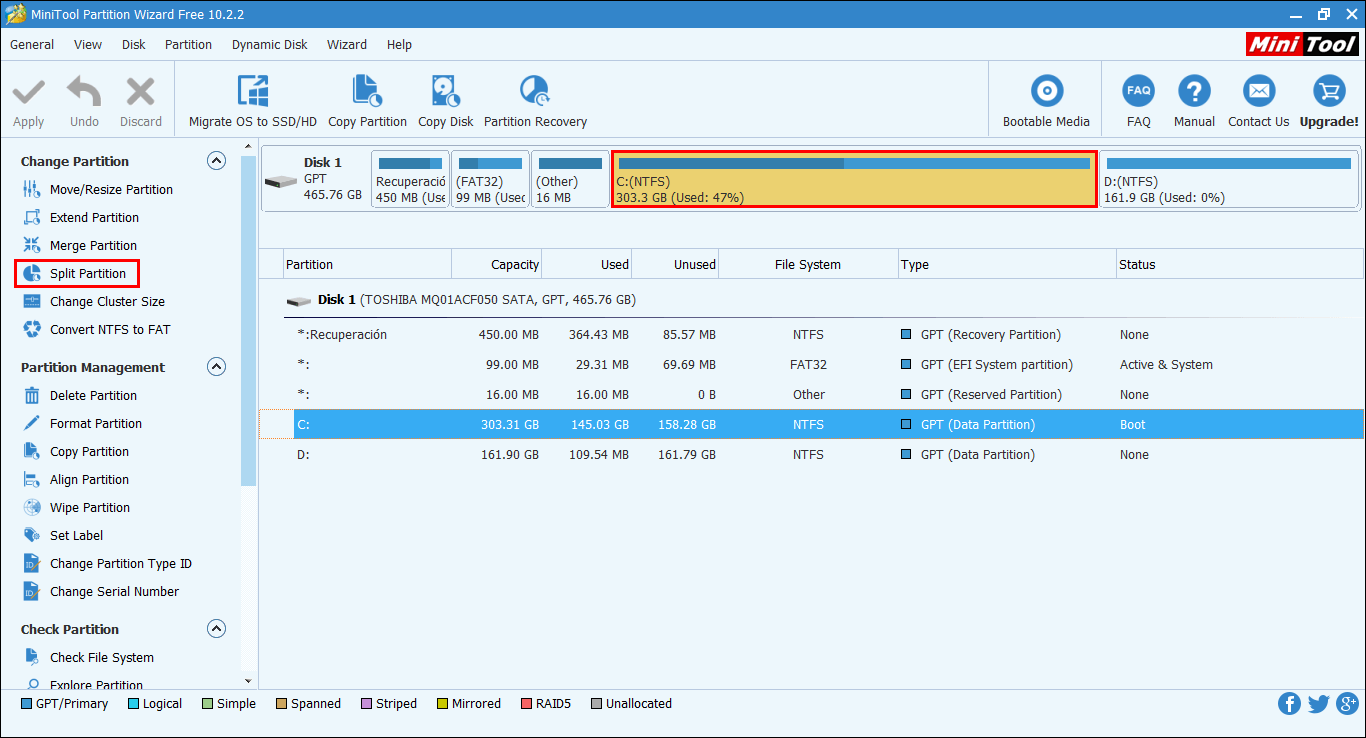Pick Copy Partition in sidebar list
1366x738 pixels.
point(76,451)
